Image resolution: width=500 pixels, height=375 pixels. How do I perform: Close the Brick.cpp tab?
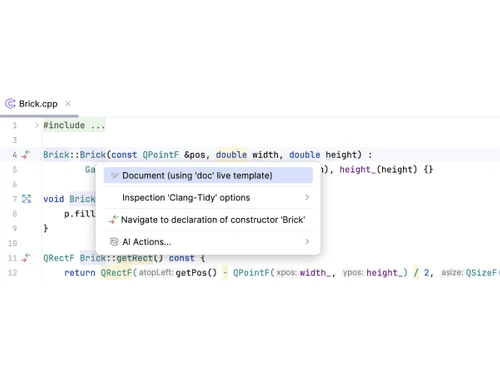pyautogui.click(x=68, y=104)
